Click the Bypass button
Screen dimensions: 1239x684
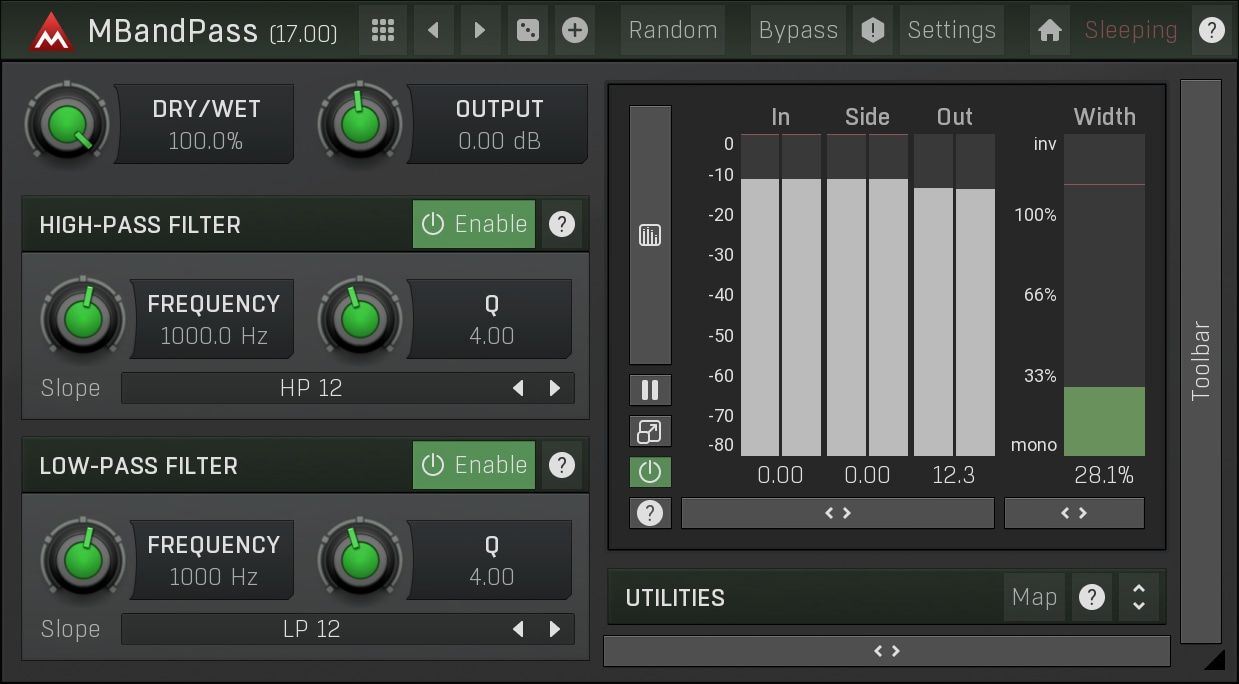797,30
